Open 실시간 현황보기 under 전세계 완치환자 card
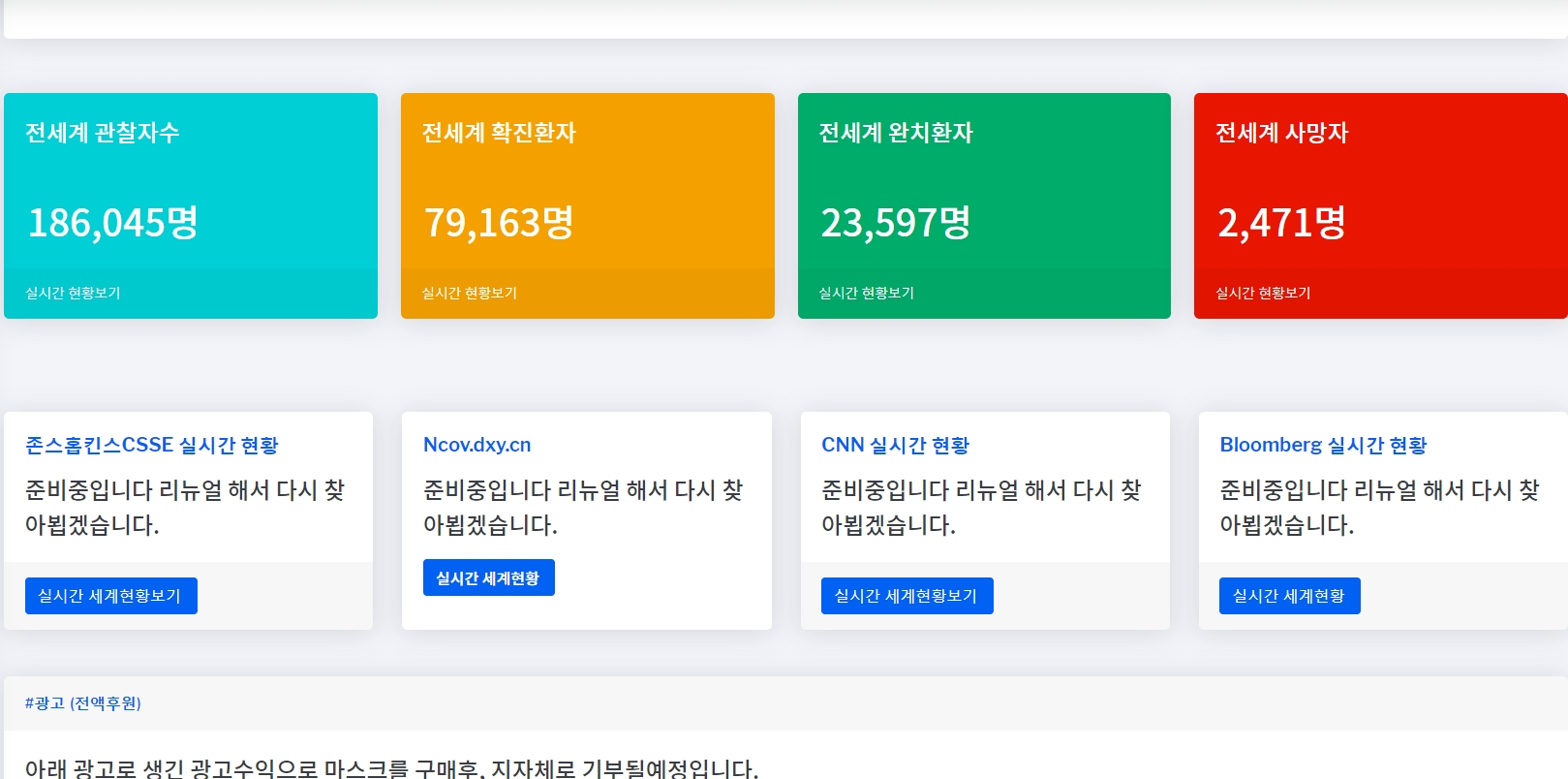This screenshot has height=779, width=1568. click(x=867, y=293)
